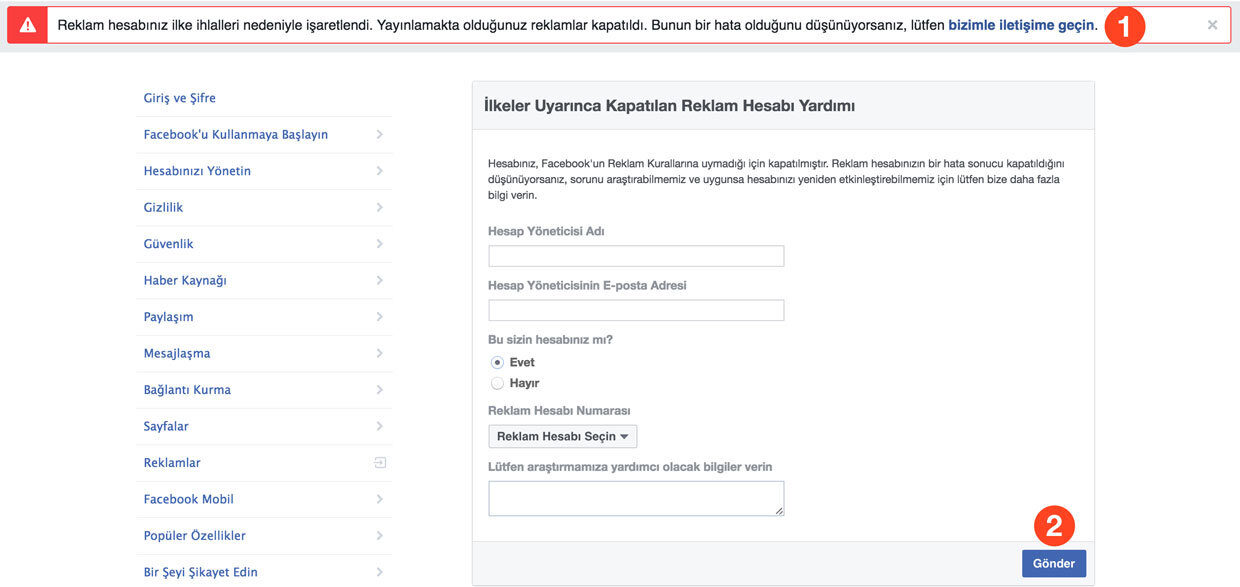Follow the bizimle iletişime geçin link
1240x587 pixels.
pyautogui.click(x=1021, y=25)
